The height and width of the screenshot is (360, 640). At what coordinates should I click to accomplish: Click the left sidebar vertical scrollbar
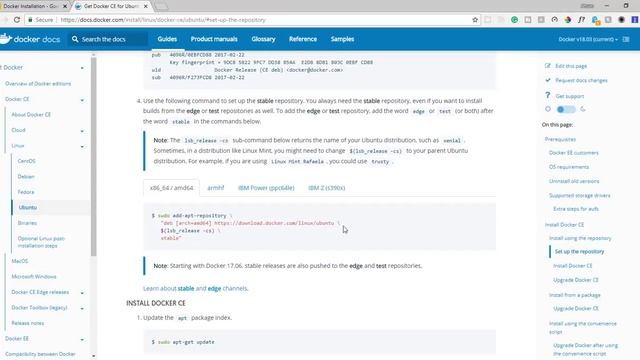(x=93, y=157)
